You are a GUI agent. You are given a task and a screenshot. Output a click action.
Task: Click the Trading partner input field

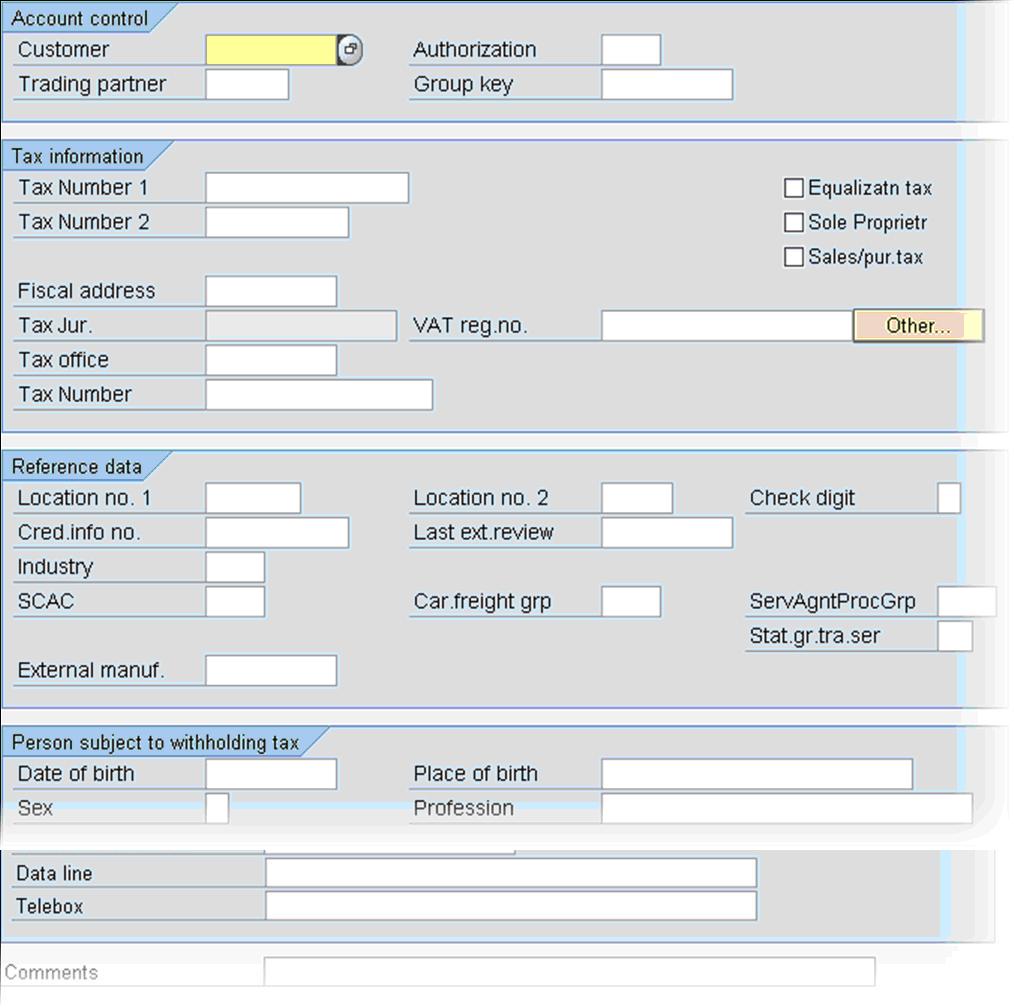[x=246, y=84]
